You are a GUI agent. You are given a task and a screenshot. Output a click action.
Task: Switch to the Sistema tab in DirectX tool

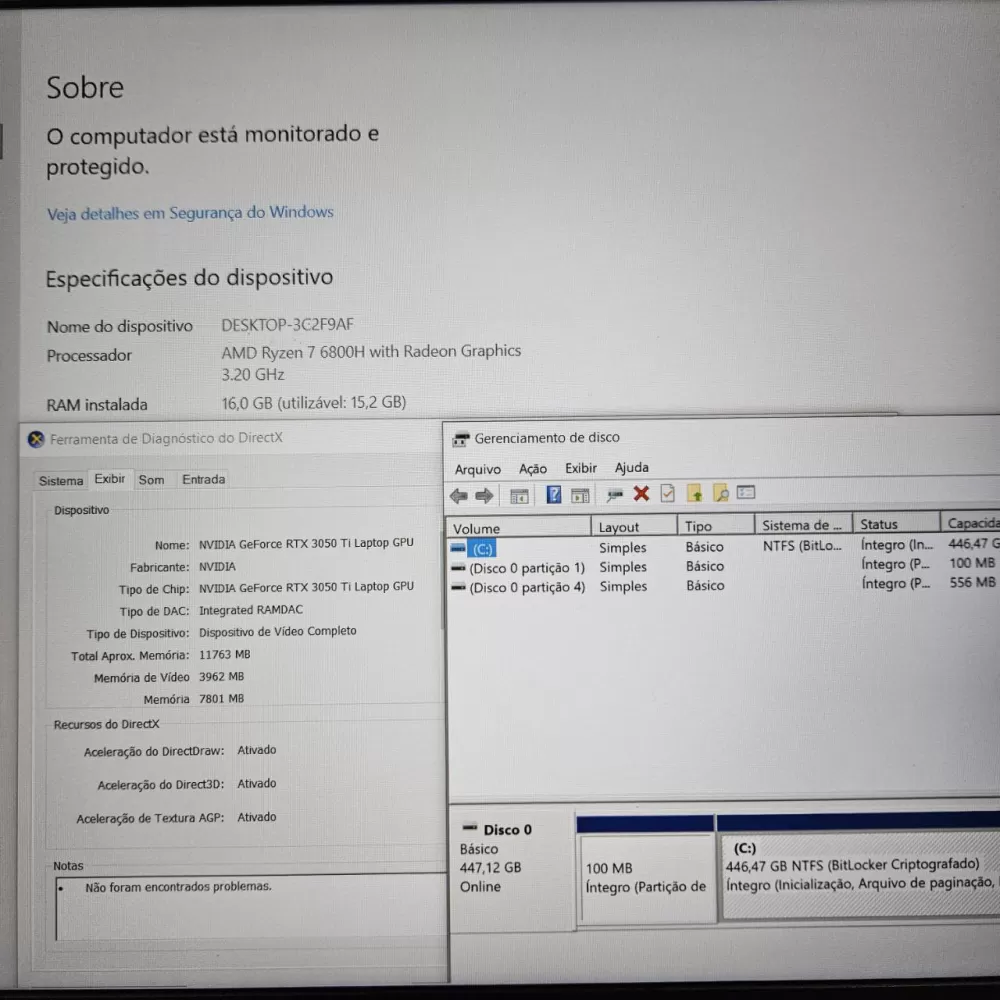[x=61, y=481]
